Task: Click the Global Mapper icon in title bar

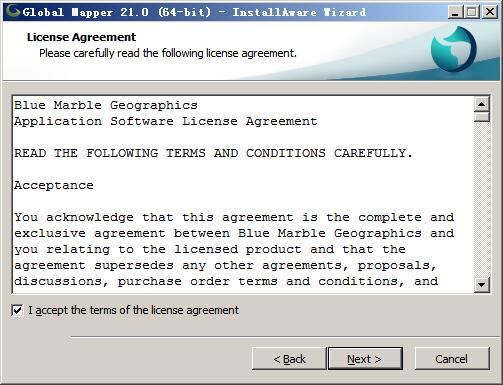Action: (x=13, y=11)
